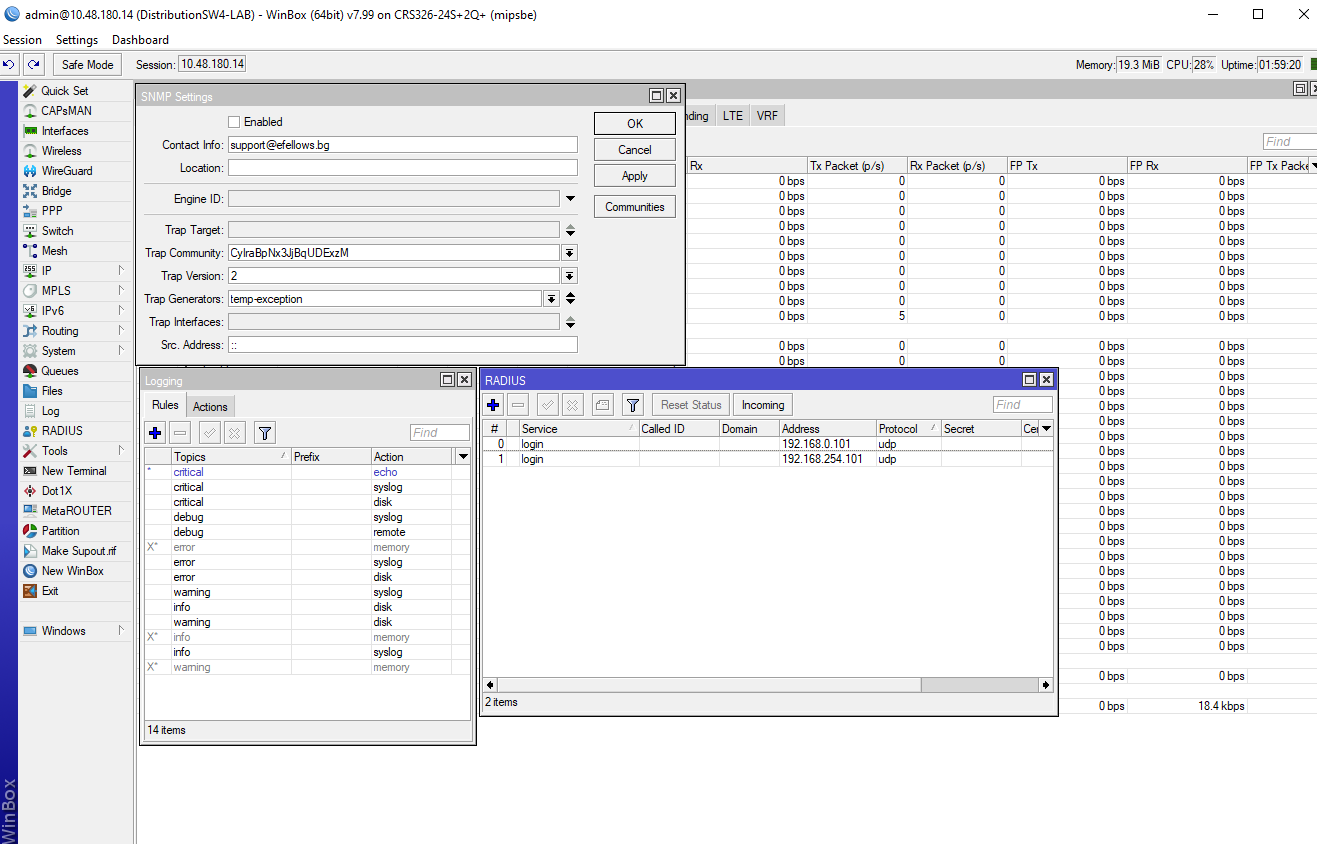Click the comment icon in RADIUS toolbar
1317x844 pixels.
click(602, 405)
